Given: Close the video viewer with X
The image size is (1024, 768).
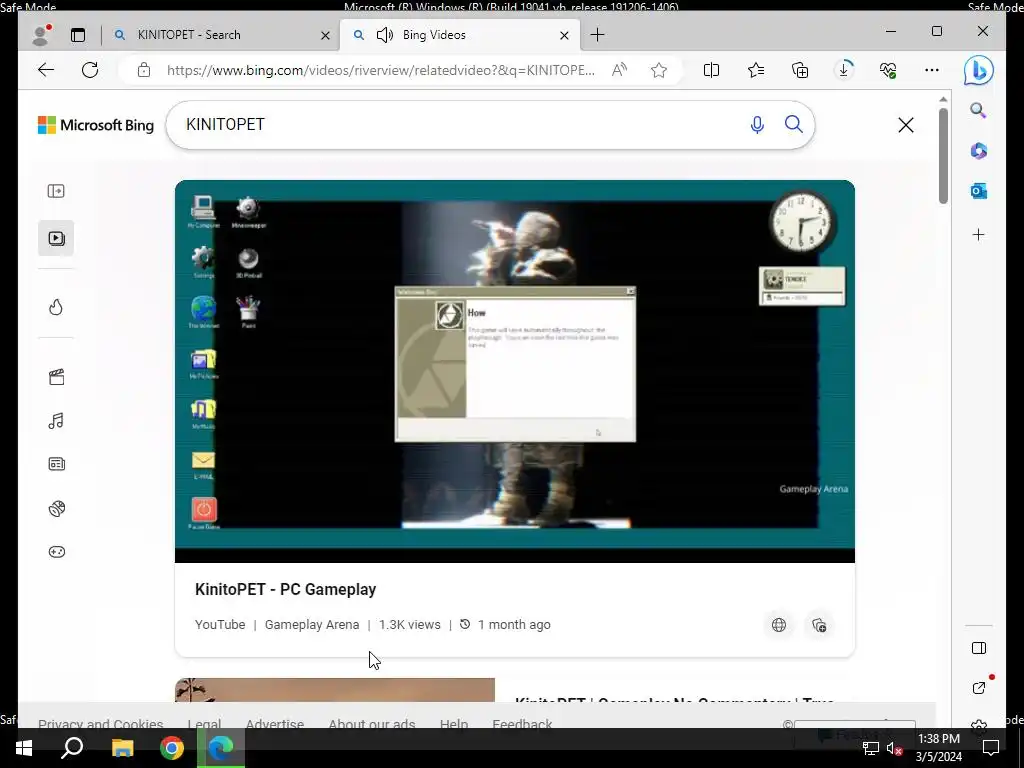Looking at the screenshot, I should 906,125.
